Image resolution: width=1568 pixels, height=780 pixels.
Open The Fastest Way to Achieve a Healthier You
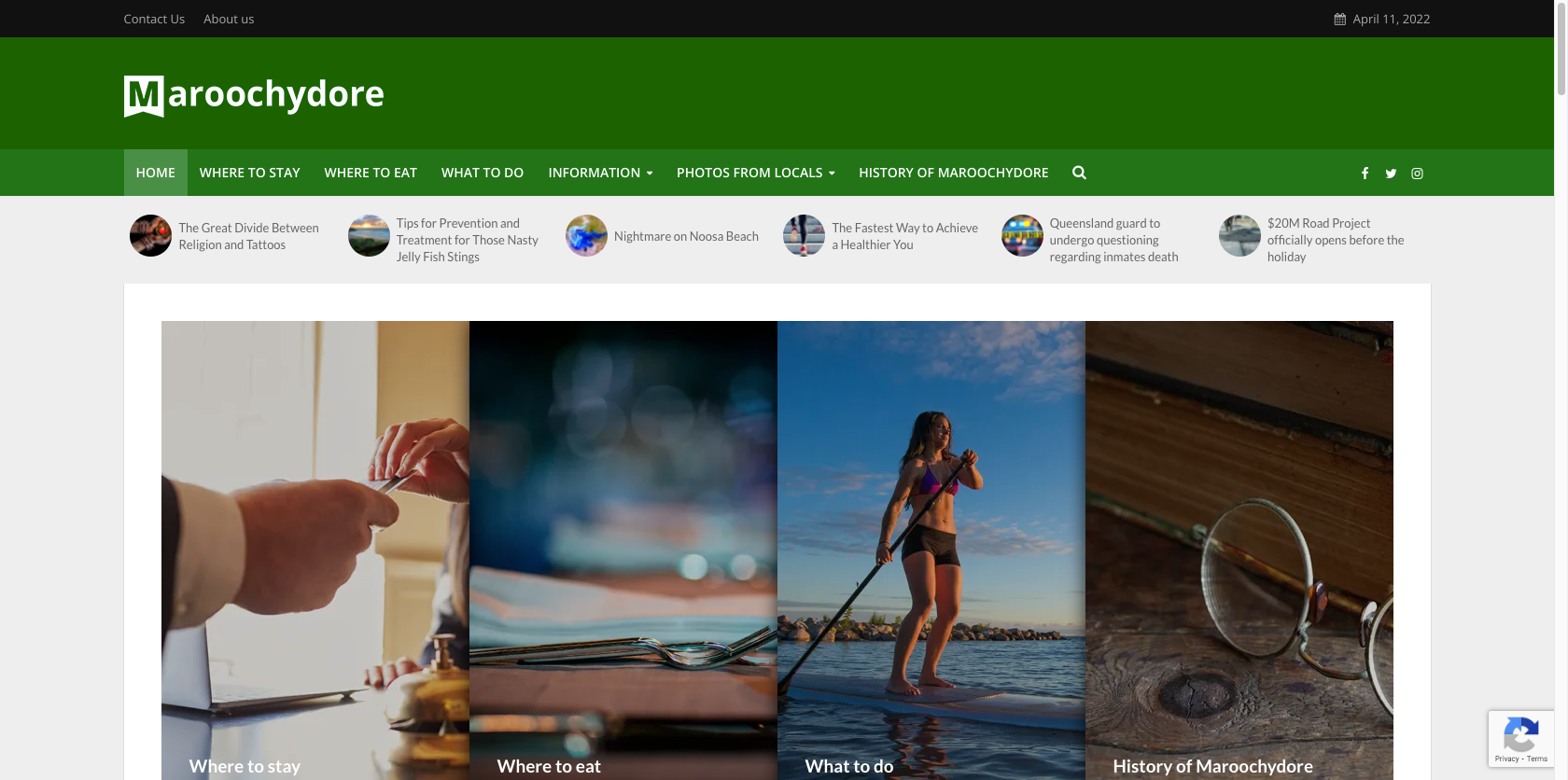tap(904, 236)
